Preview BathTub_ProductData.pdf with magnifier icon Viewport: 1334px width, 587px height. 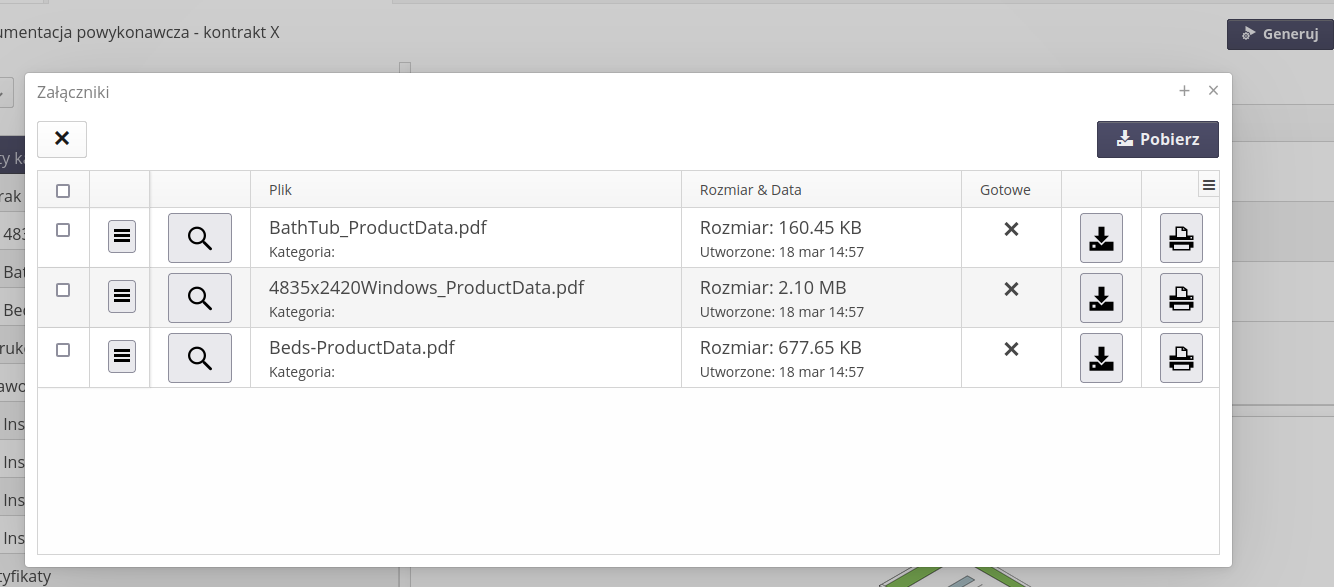coord(200,238)
